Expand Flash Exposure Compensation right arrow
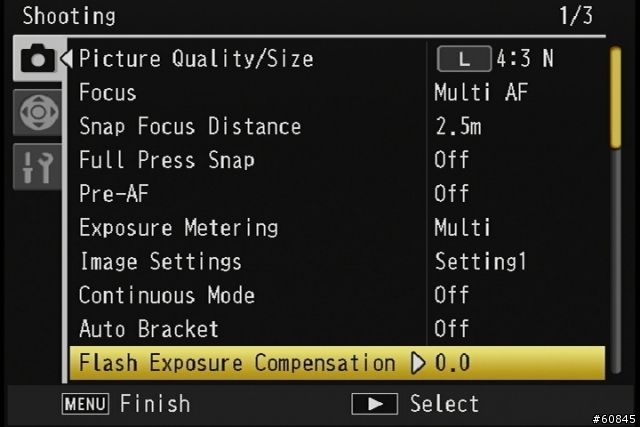This screenshot has width=640, height=427. click(x=418, y=363)
